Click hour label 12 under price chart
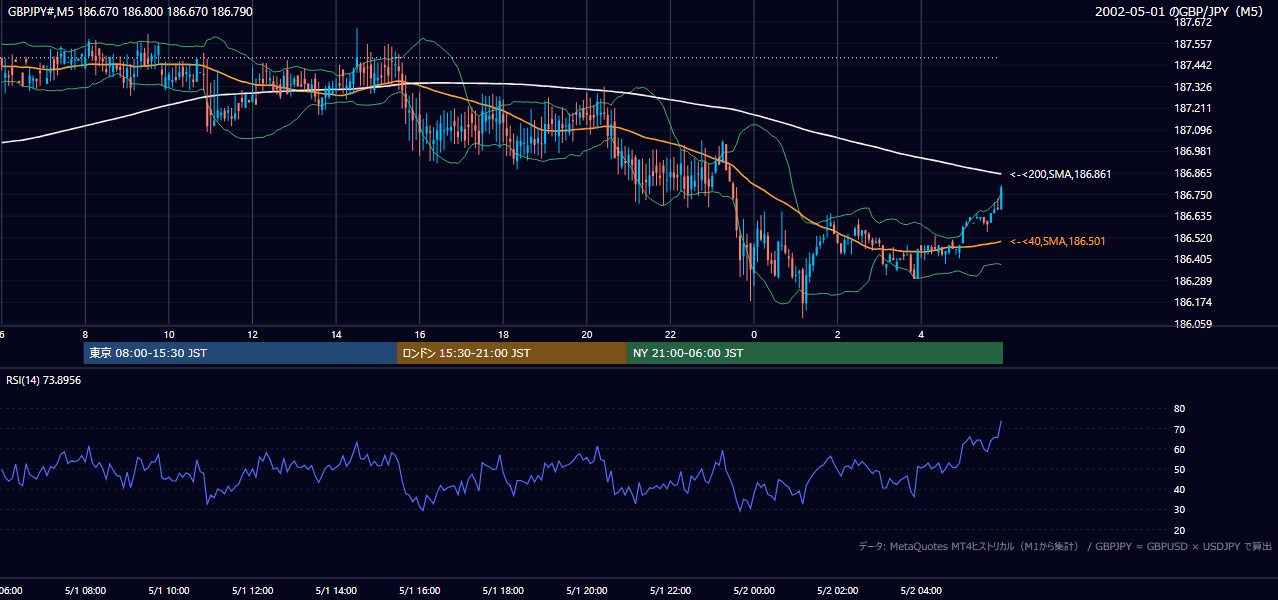This screenshot has height=600, width=1278. (253, 334)
